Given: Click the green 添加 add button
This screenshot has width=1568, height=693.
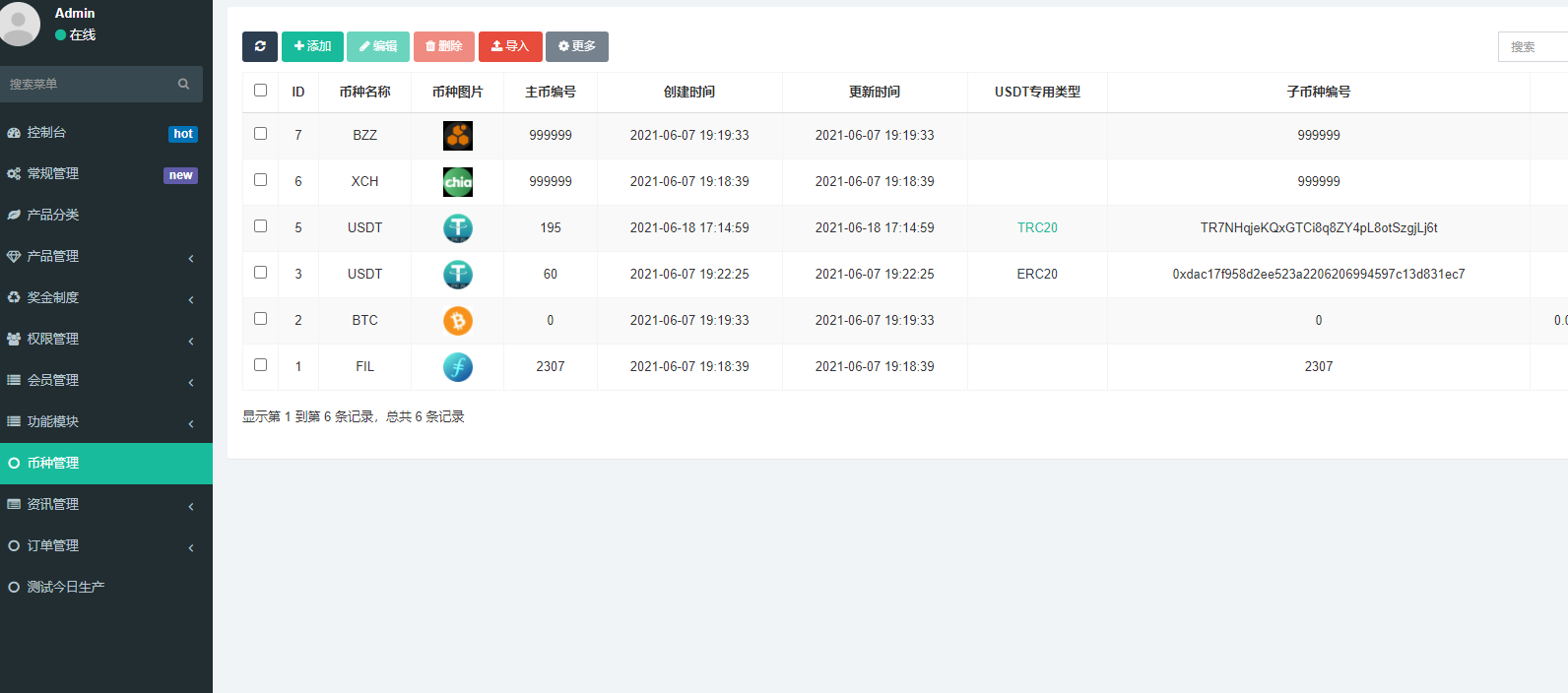Looking at the screenshot, I should tap(312, 46).
